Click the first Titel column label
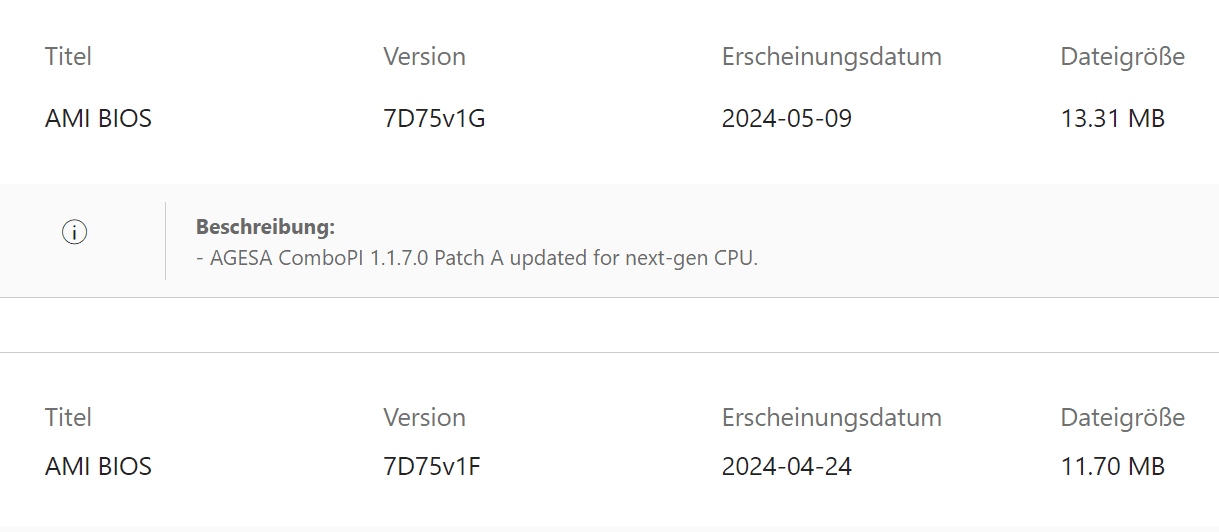The width and height of the screenshot is (1219, 532). click(x=68, y=57)
